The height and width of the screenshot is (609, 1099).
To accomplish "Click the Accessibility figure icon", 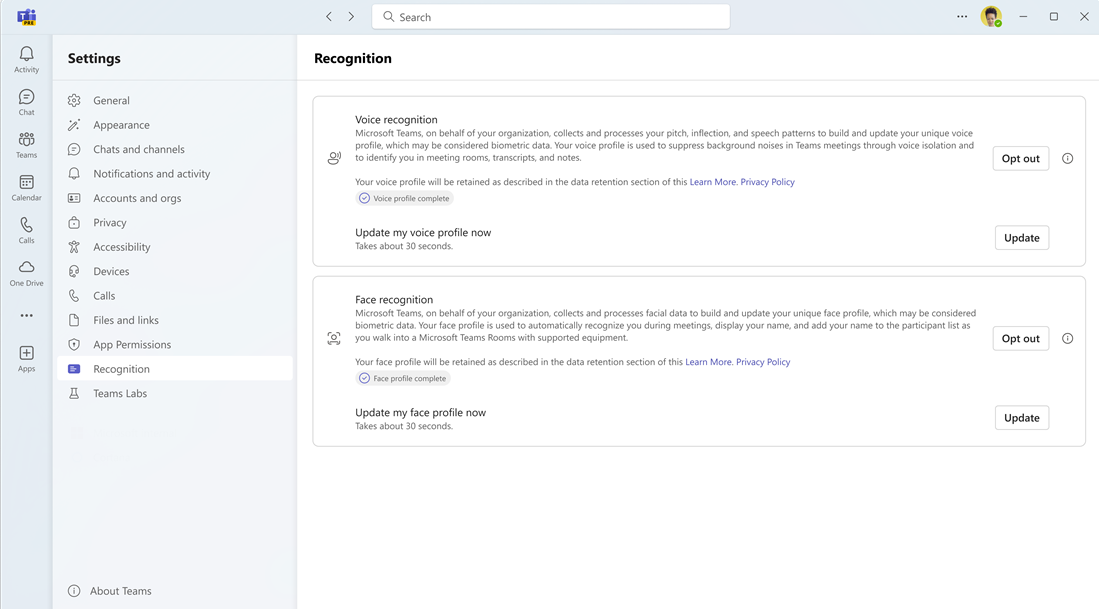I will (74, 247).
